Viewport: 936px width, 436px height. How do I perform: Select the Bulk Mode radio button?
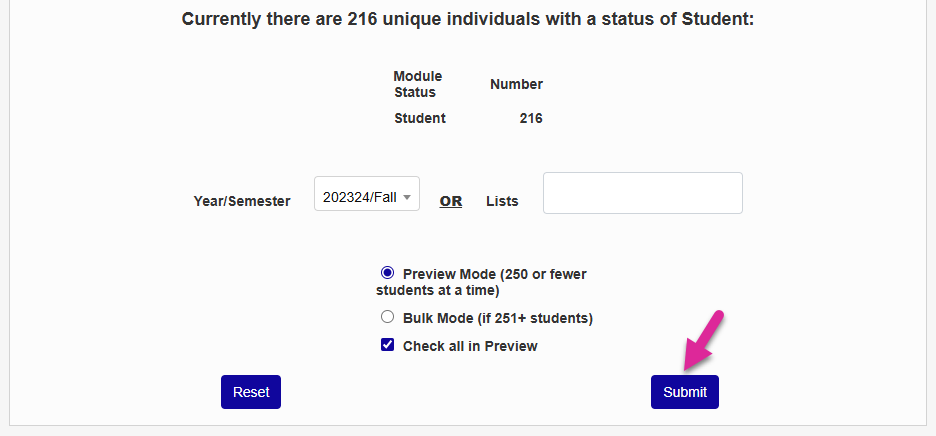pos(388,317)
